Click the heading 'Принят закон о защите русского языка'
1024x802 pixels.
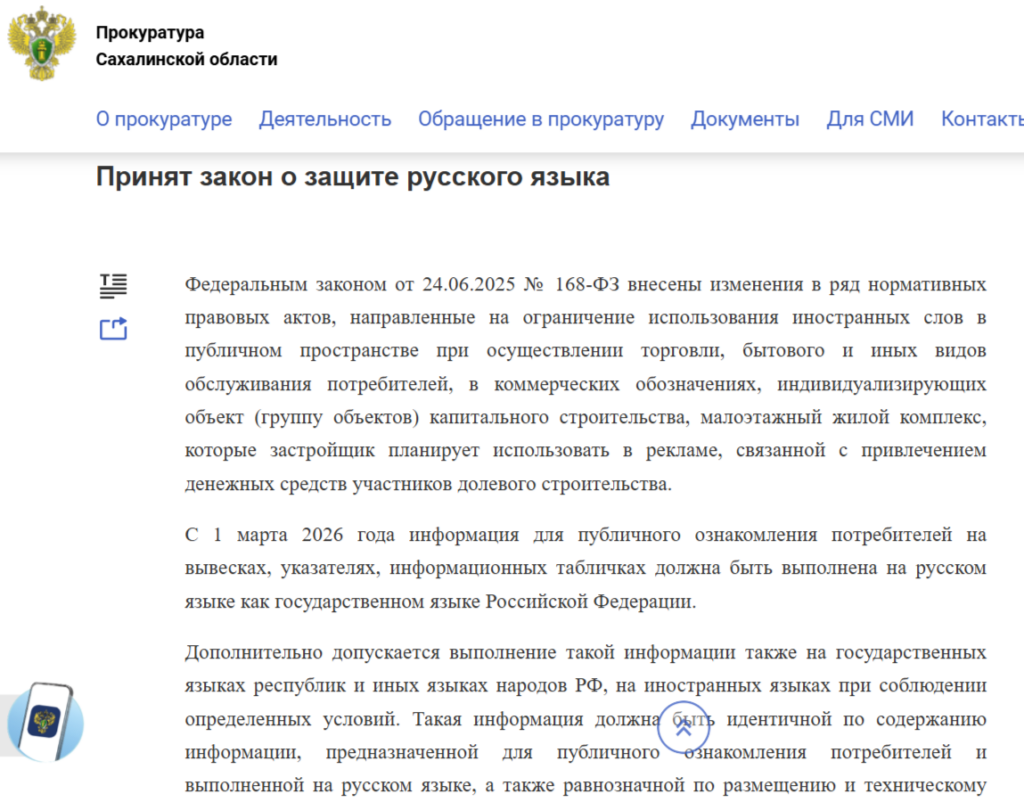click(353, 177)
